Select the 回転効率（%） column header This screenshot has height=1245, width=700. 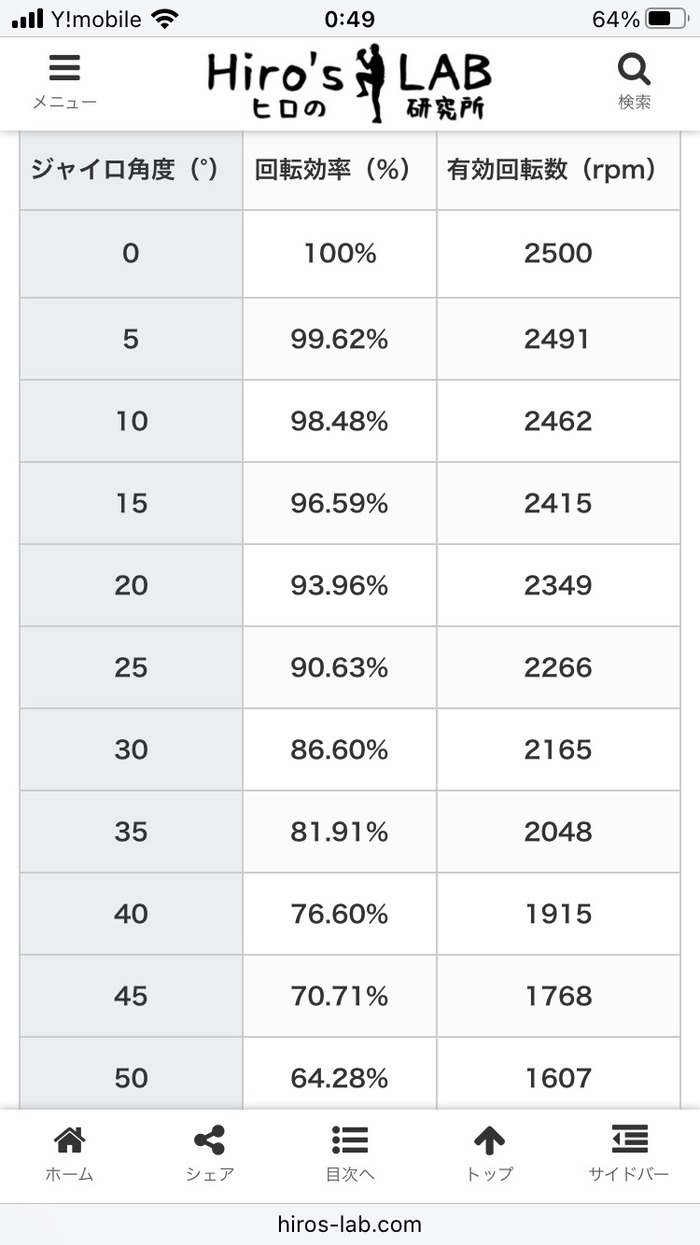click(340, 169)
